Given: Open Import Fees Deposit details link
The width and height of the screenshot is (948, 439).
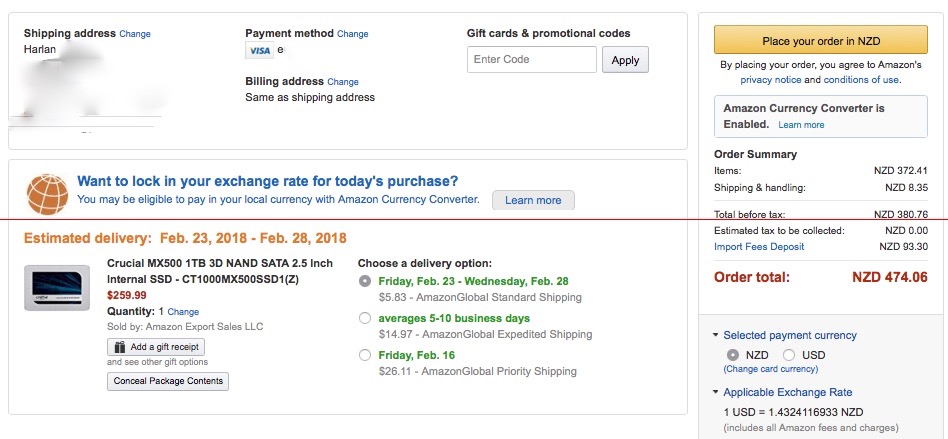Looking at the screenshot, I should pyautogui.click(x=759, y=247).
